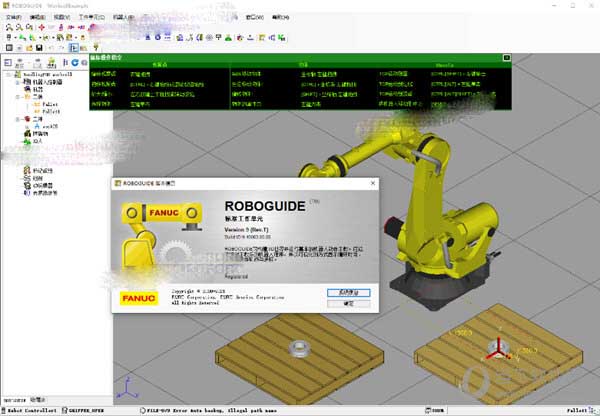Image resolution: width=600 pixels, height=416 pixels.
Task: Click the highlighted pointer tool in third toolbar row
Action: point(73,48)
